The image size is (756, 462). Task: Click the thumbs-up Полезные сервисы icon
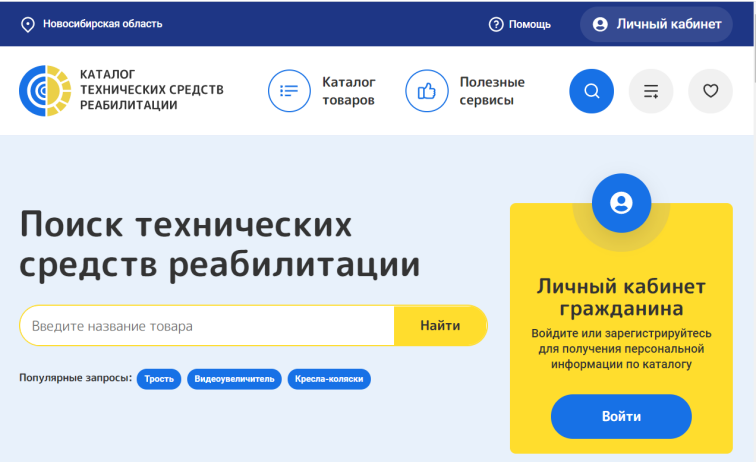coord(426,91)
